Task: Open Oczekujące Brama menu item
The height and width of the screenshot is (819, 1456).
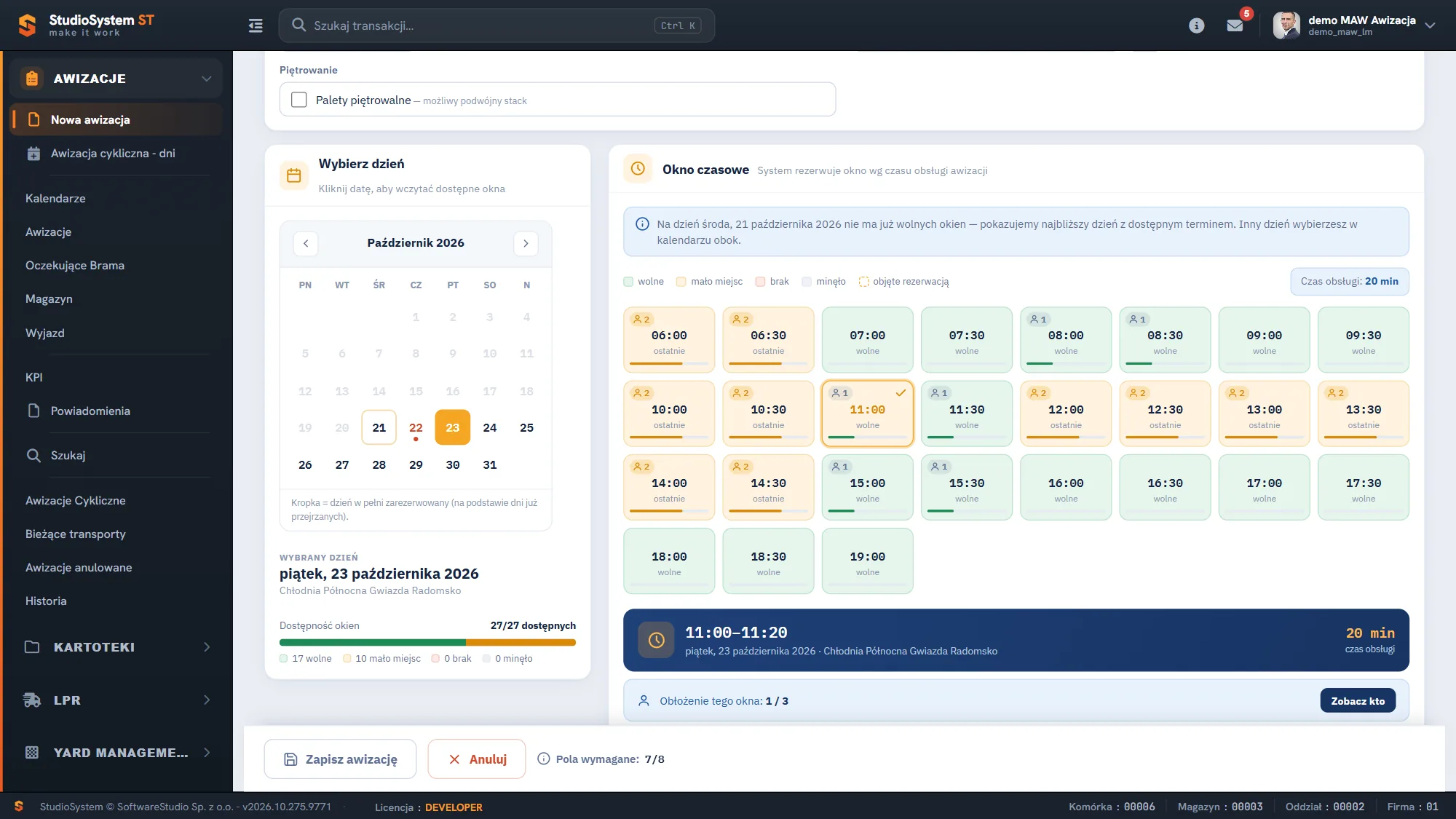Action: pyautogui.click(x=75, y=266)
